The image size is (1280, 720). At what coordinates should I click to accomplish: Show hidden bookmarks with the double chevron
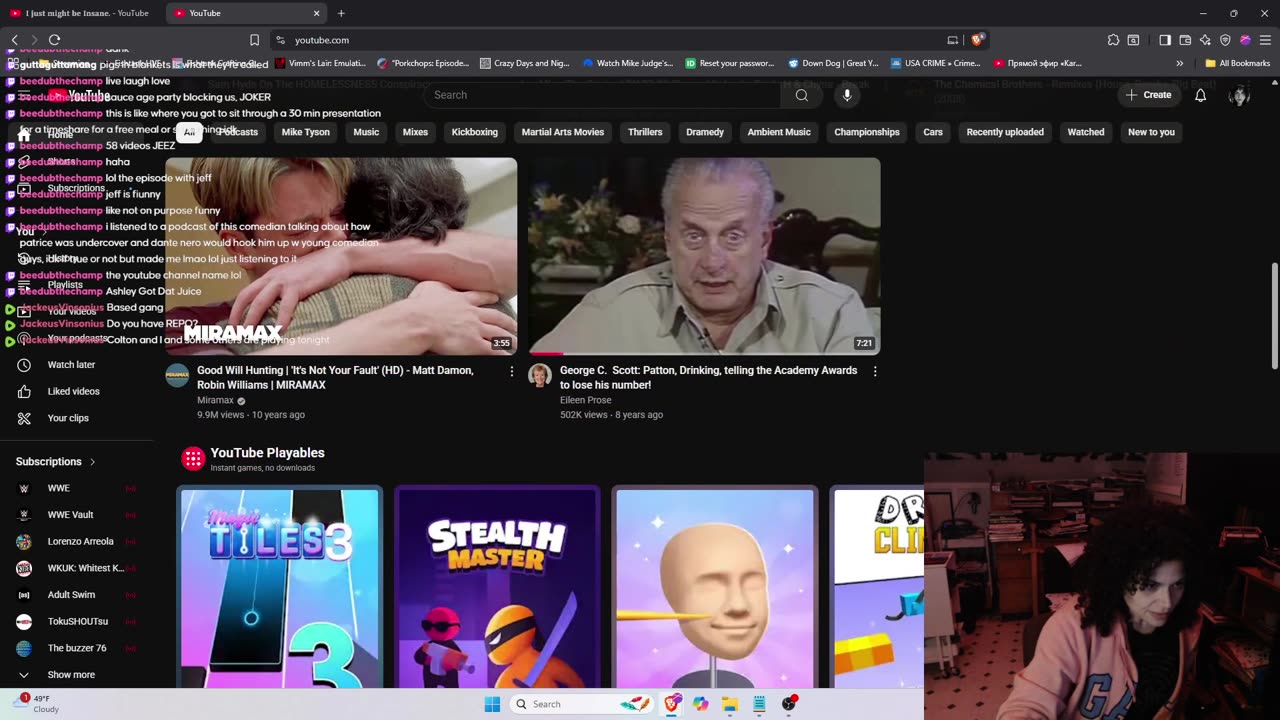(x=1179, y=63)
